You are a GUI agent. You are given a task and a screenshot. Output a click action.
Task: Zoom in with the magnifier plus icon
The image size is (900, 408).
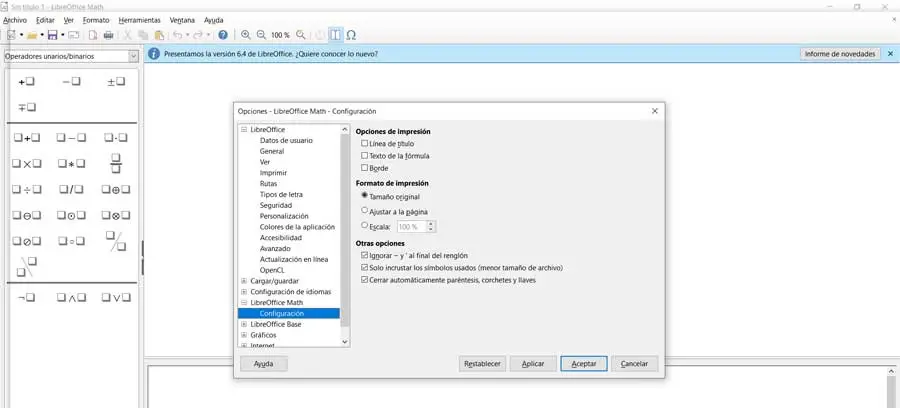click(x=246, y=35)
